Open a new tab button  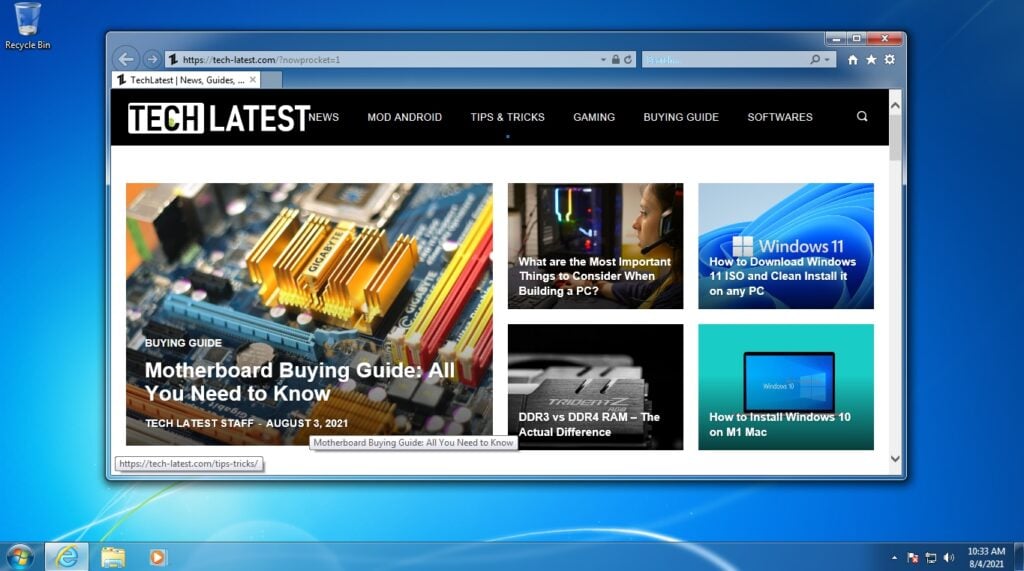click(272, 80)
